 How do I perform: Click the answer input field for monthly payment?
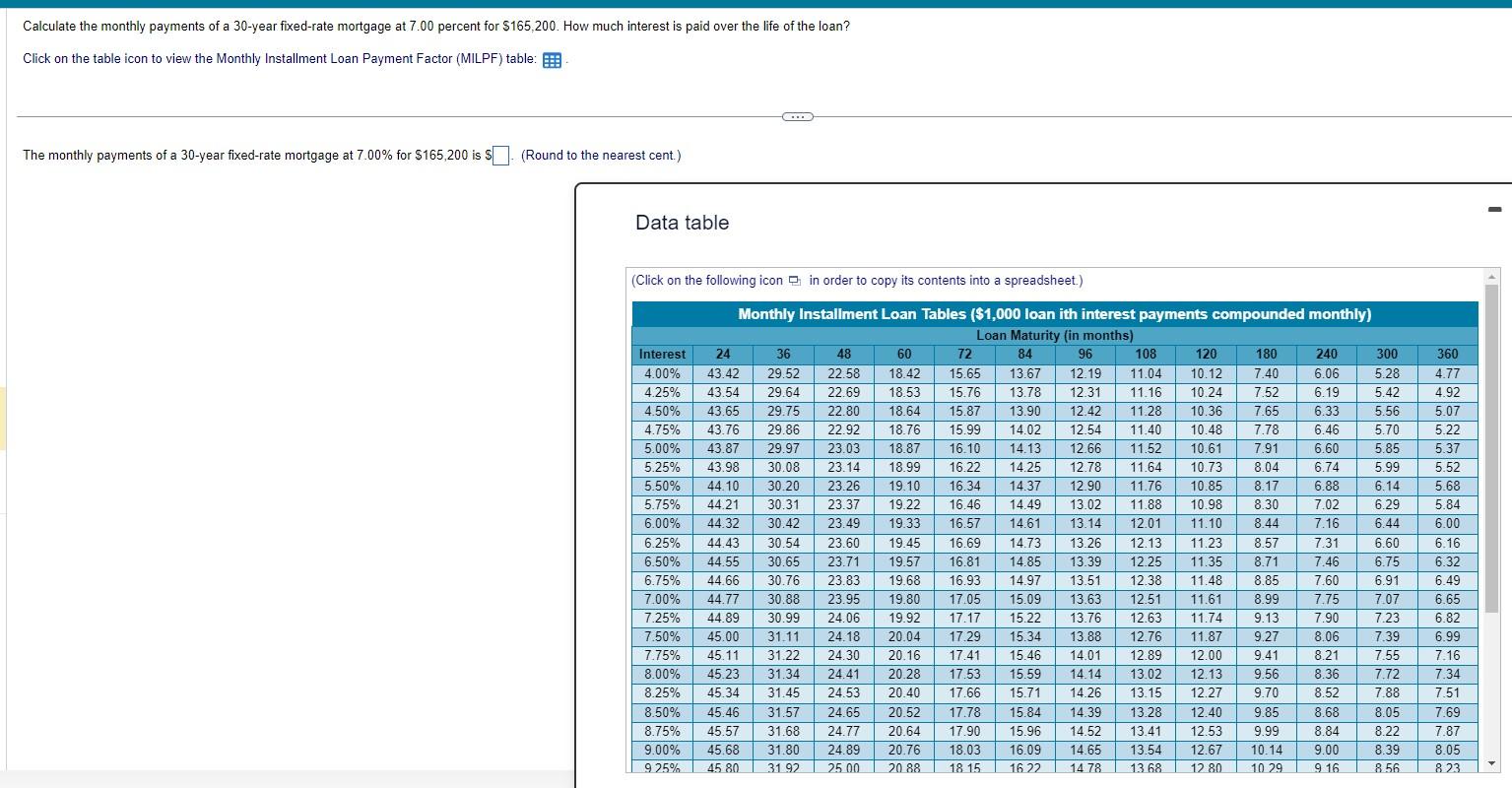(500, 155)
